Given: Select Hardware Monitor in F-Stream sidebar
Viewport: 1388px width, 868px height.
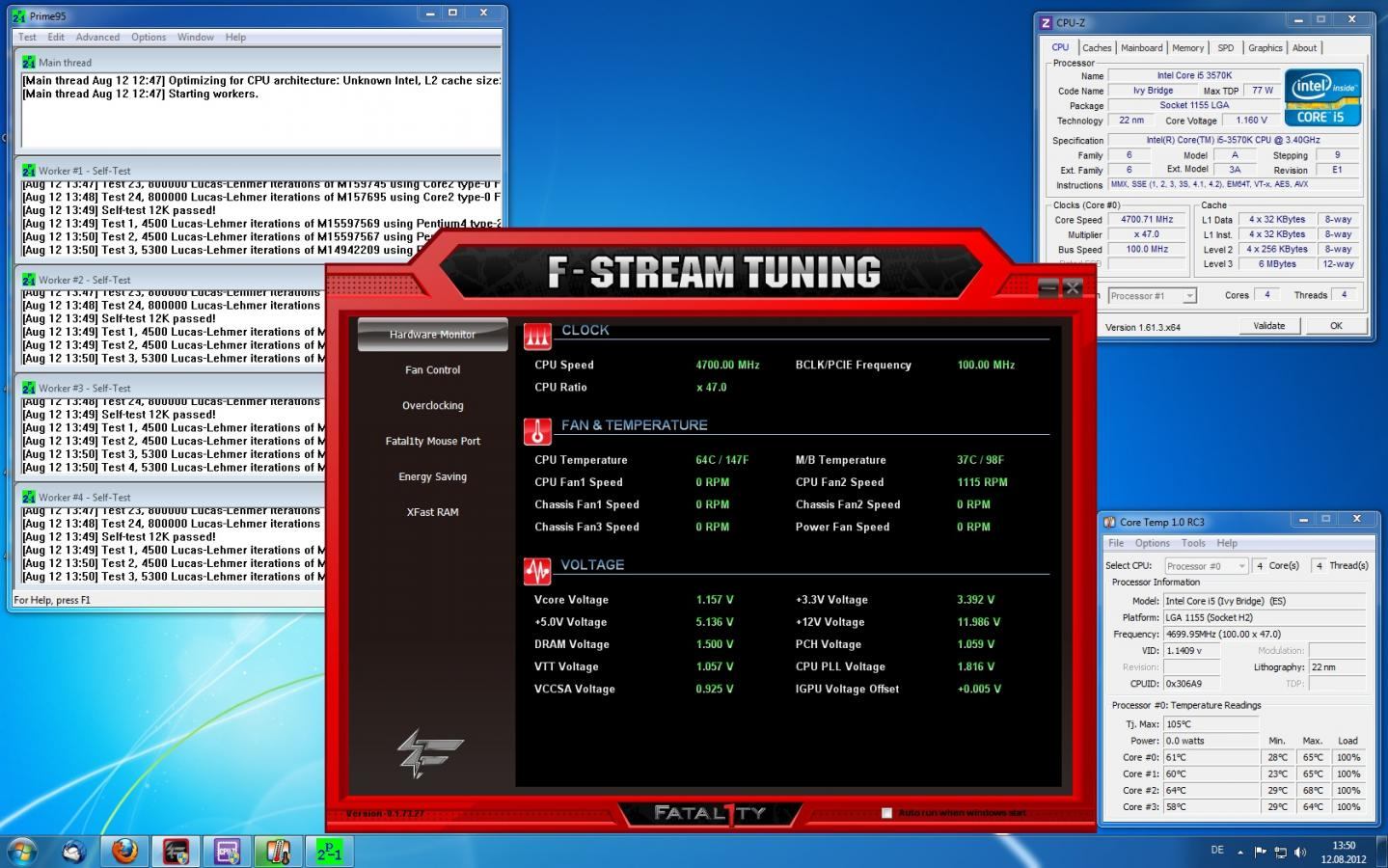Looking at the screenshot, I should click(x=432, y=334).
